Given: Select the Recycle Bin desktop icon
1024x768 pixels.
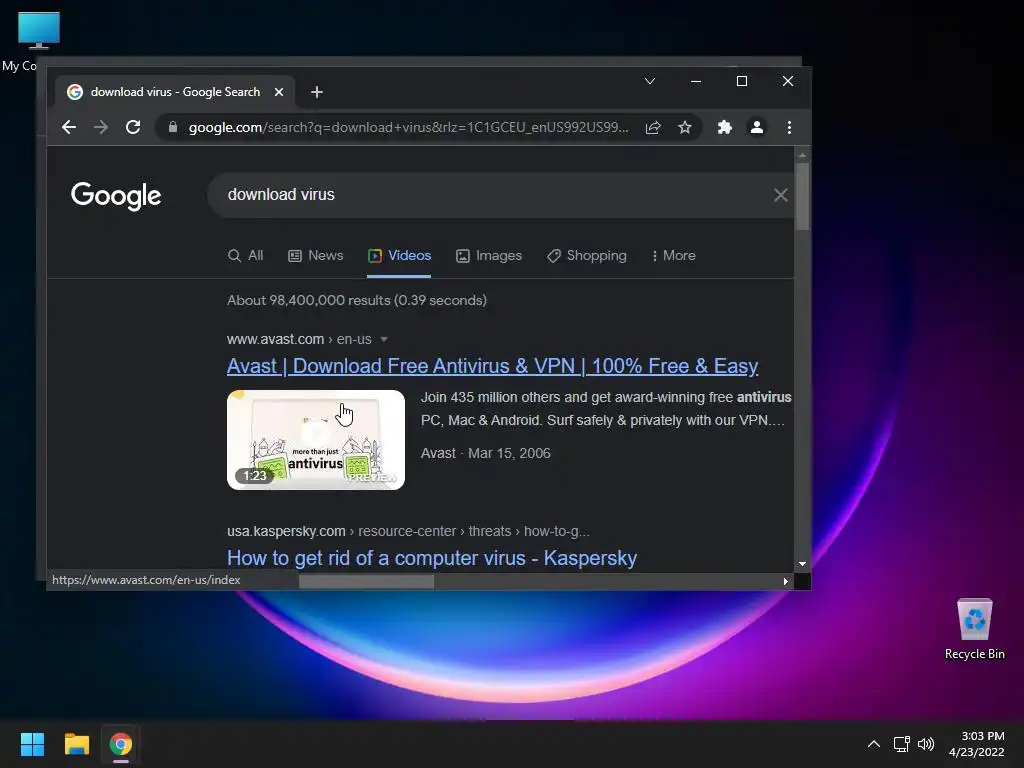Looking at the screenshot, I should [x=974, y=630].
